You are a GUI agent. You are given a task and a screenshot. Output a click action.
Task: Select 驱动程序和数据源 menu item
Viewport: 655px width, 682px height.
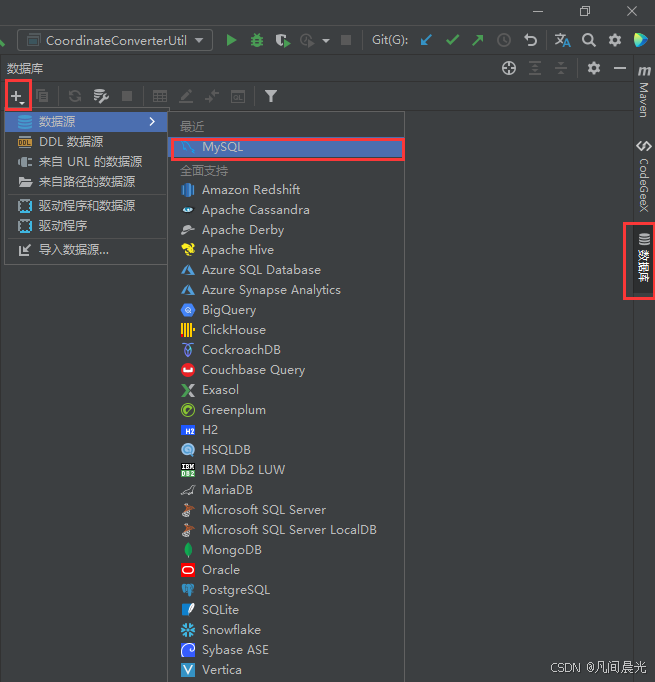(86, 206)
